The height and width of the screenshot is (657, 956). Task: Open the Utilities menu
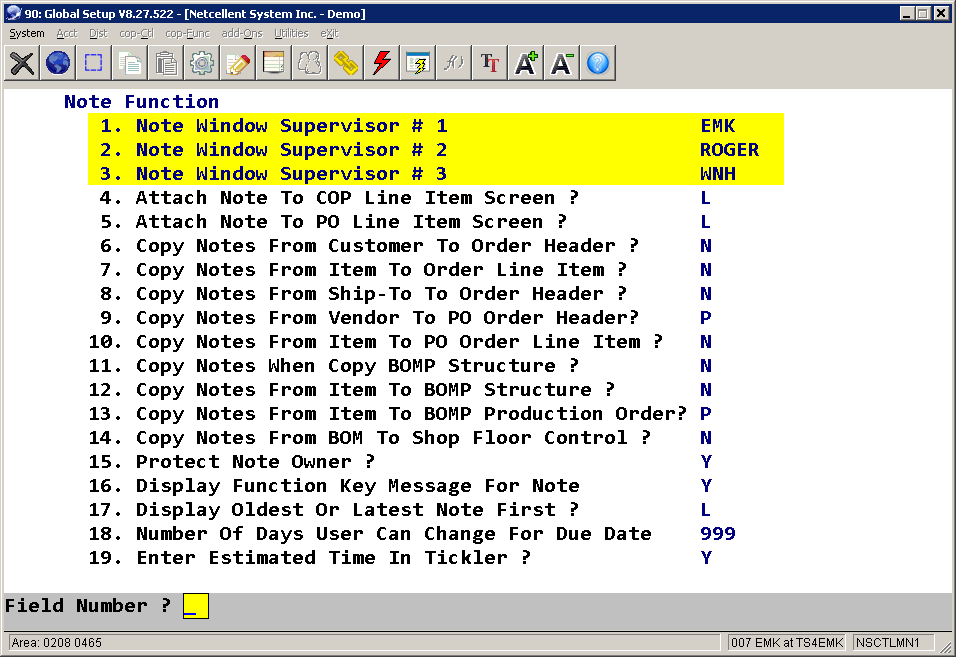click(291, 33)
